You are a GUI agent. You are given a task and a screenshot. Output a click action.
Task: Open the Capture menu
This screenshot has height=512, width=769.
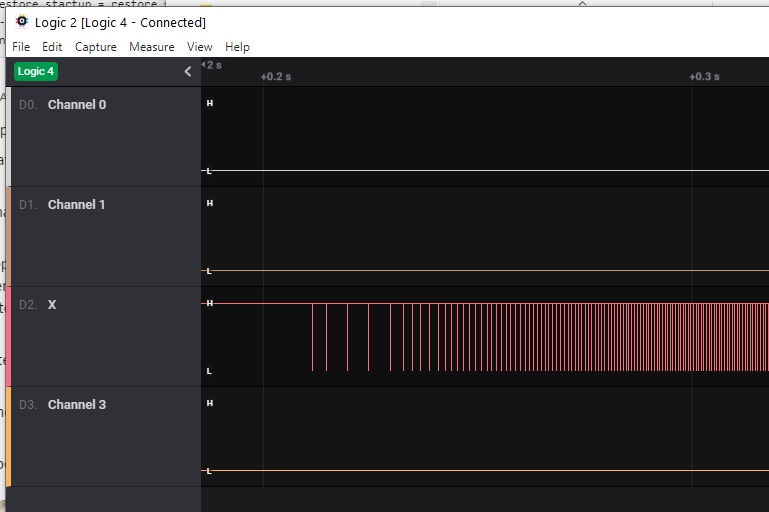click(96, 47)
